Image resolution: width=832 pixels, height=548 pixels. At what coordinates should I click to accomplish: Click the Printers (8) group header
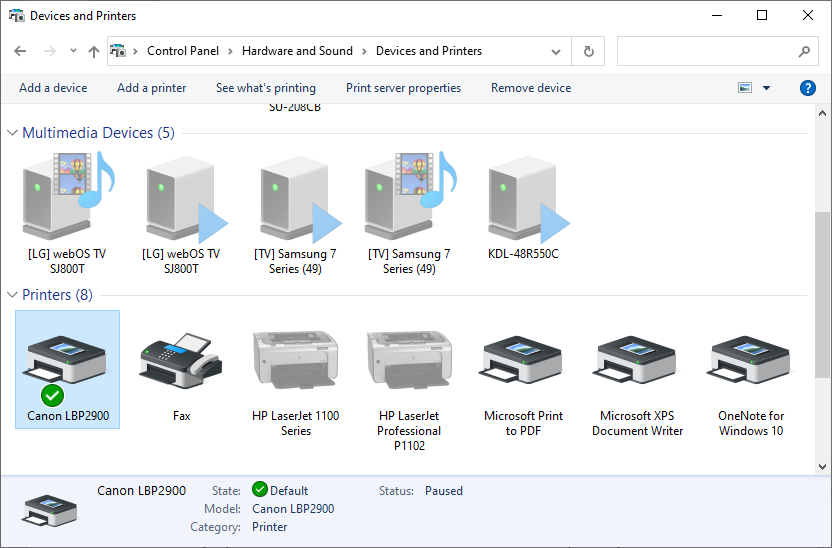(x=57, y=295)
